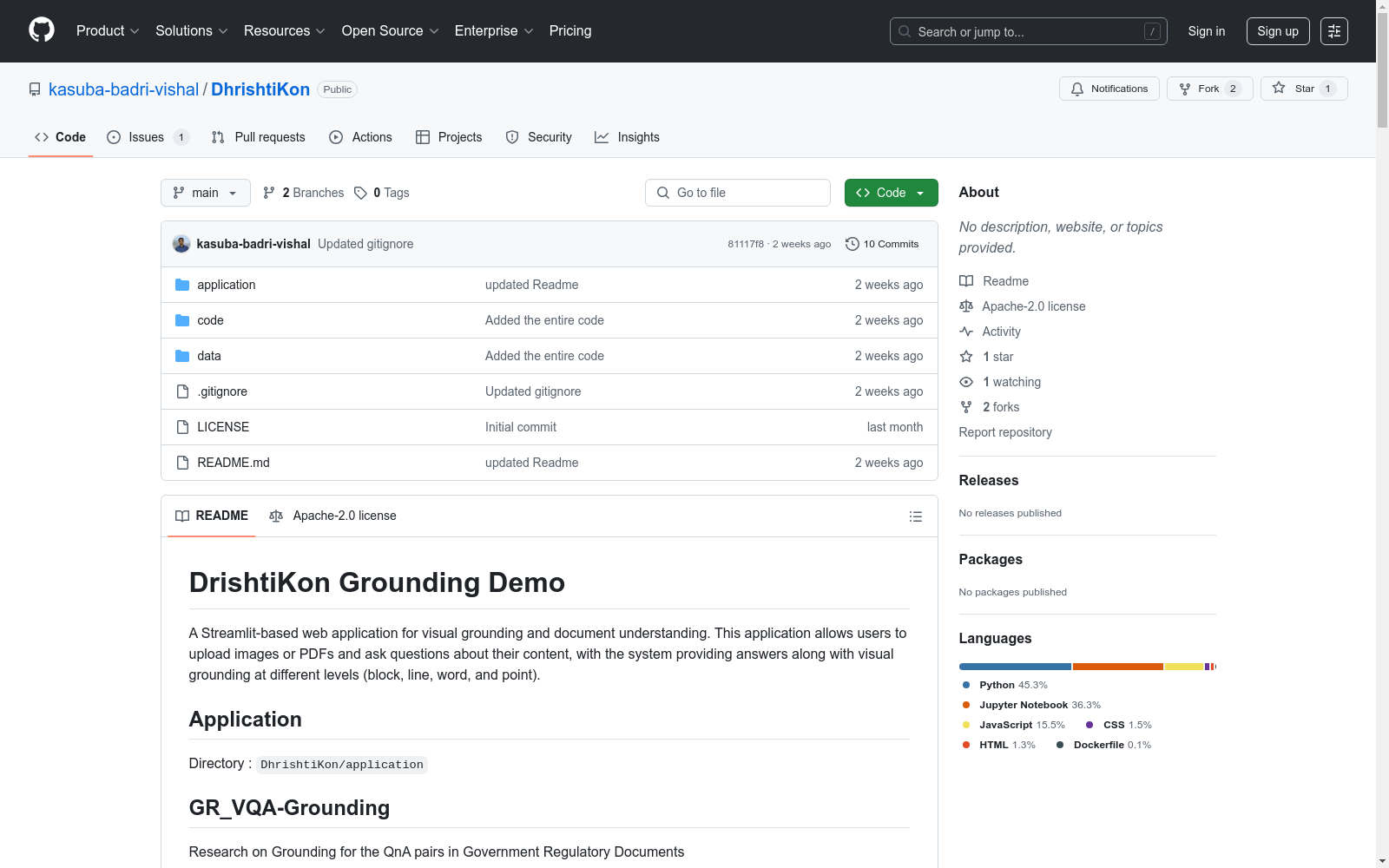This screenshot has width=1389, height=868.
Task: Click the application folder icon
Action: coord(182,285)
